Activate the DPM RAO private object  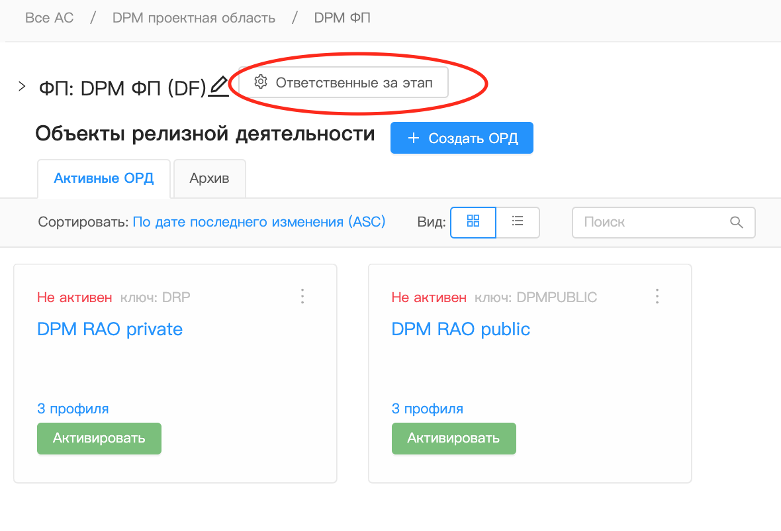pyautogui.click(x=99, y=438)
